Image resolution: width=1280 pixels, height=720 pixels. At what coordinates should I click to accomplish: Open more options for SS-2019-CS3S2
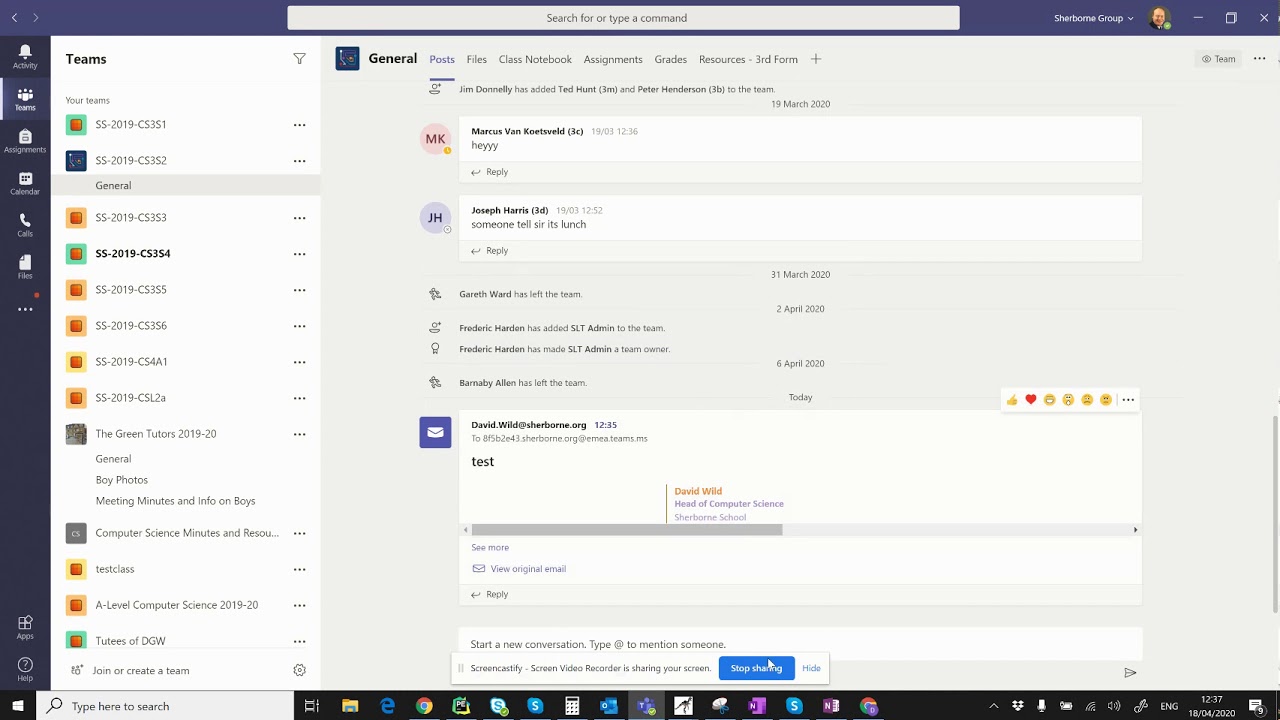pos(299,161)
